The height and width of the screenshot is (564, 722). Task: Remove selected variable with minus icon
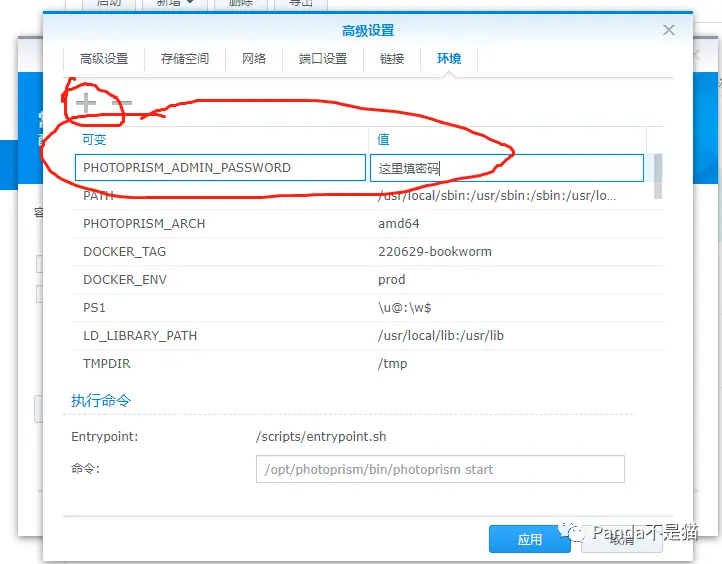pyautogui.click(x=122, y=103)
